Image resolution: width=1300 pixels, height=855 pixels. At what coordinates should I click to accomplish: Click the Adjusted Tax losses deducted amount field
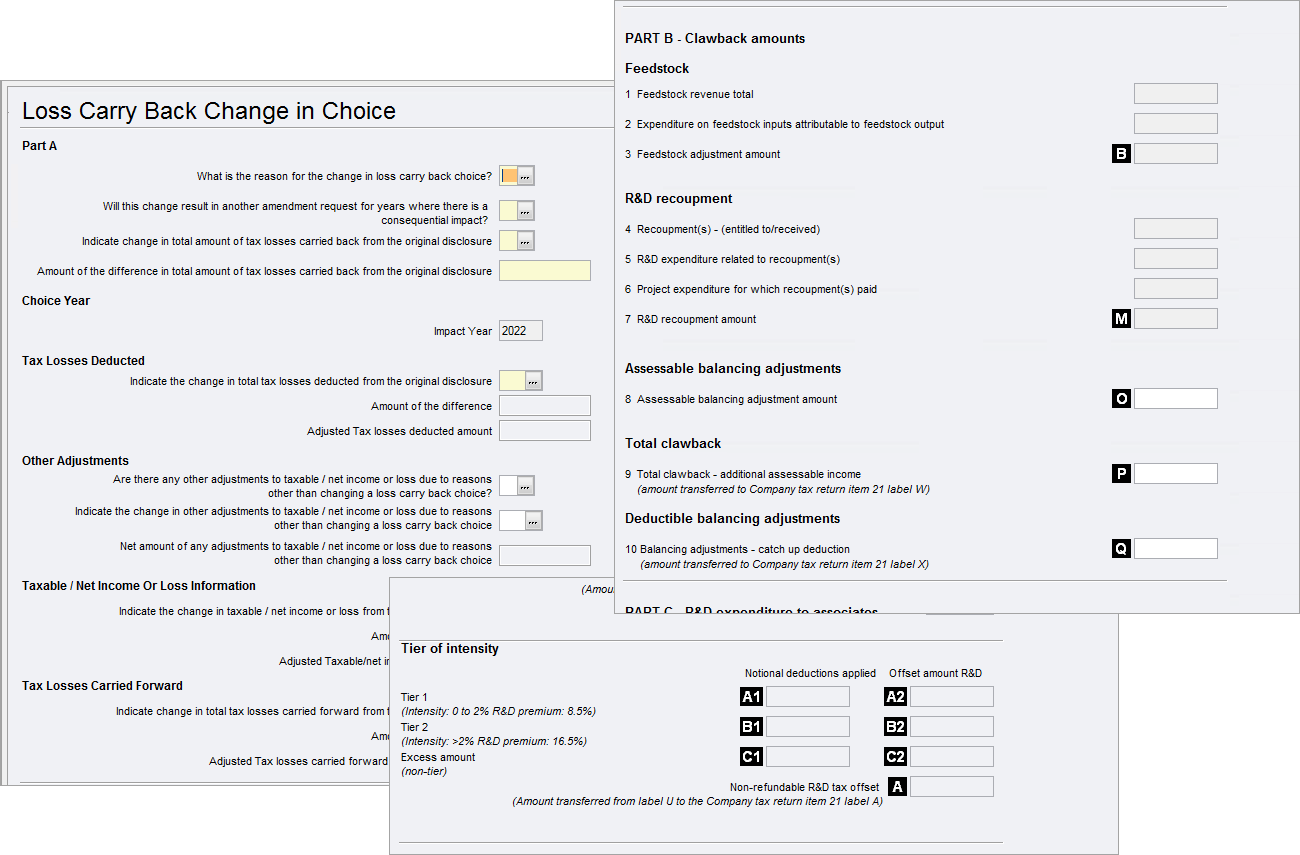point(545,430)
